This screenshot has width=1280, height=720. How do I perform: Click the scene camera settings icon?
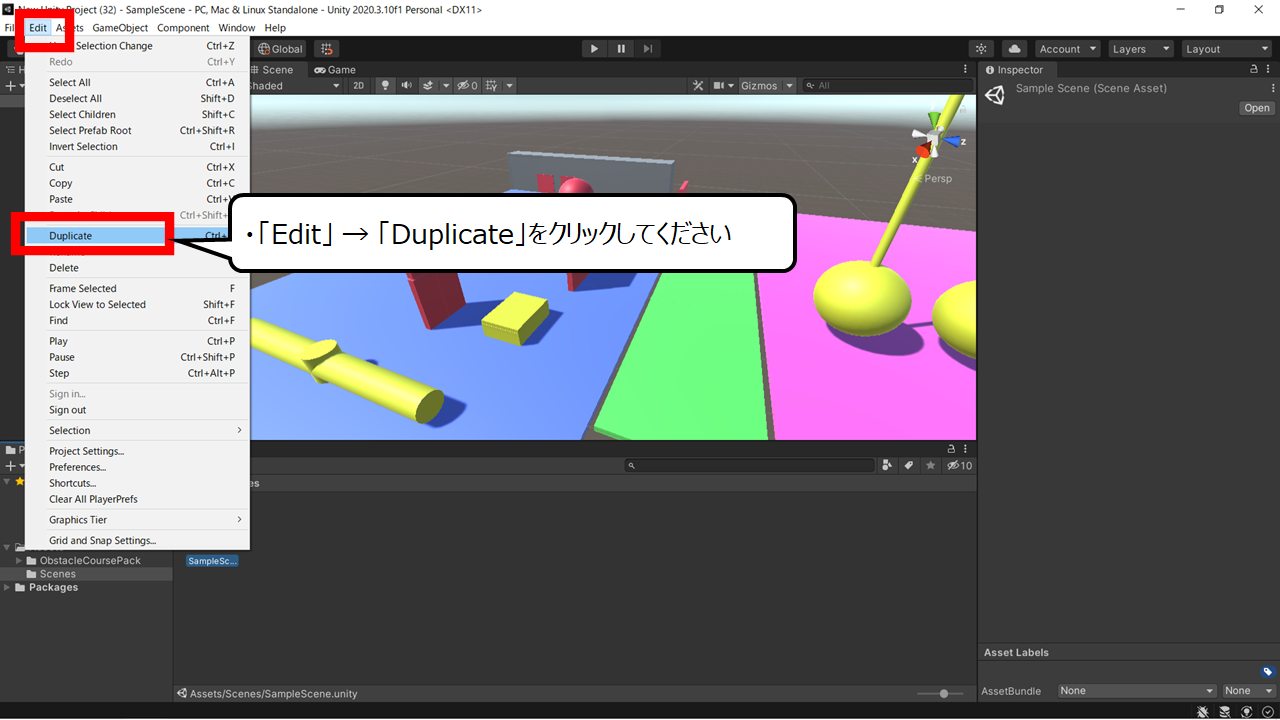click(718, 86)
